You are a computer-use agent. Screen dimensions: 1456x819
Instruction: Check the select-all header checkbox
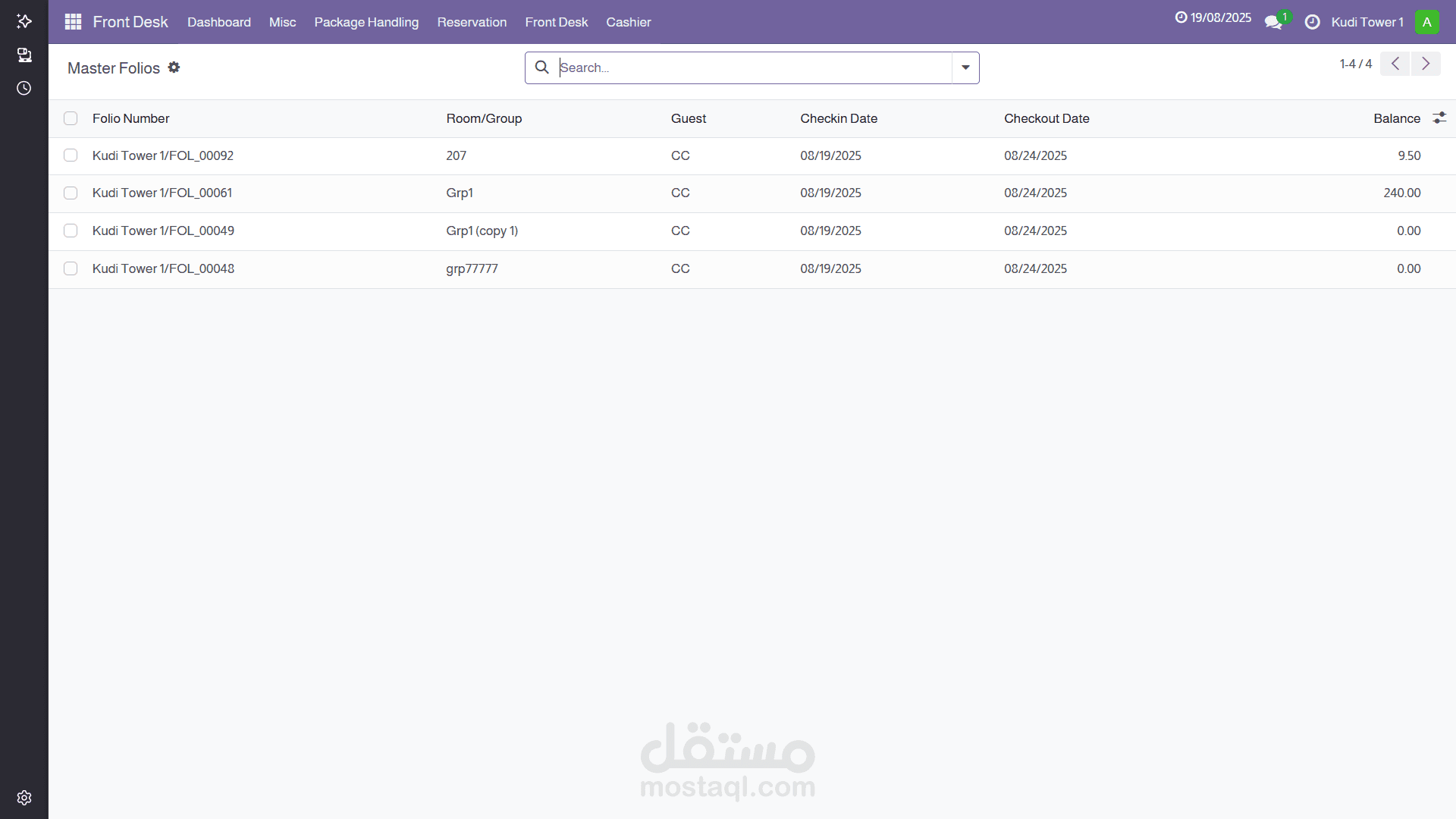tap(71, 118)
